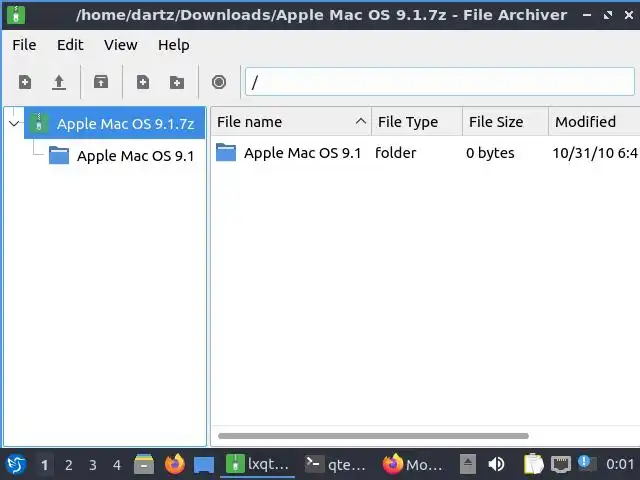Switch to virtual desktop 2
640x480 pixels.
point(69,464)
